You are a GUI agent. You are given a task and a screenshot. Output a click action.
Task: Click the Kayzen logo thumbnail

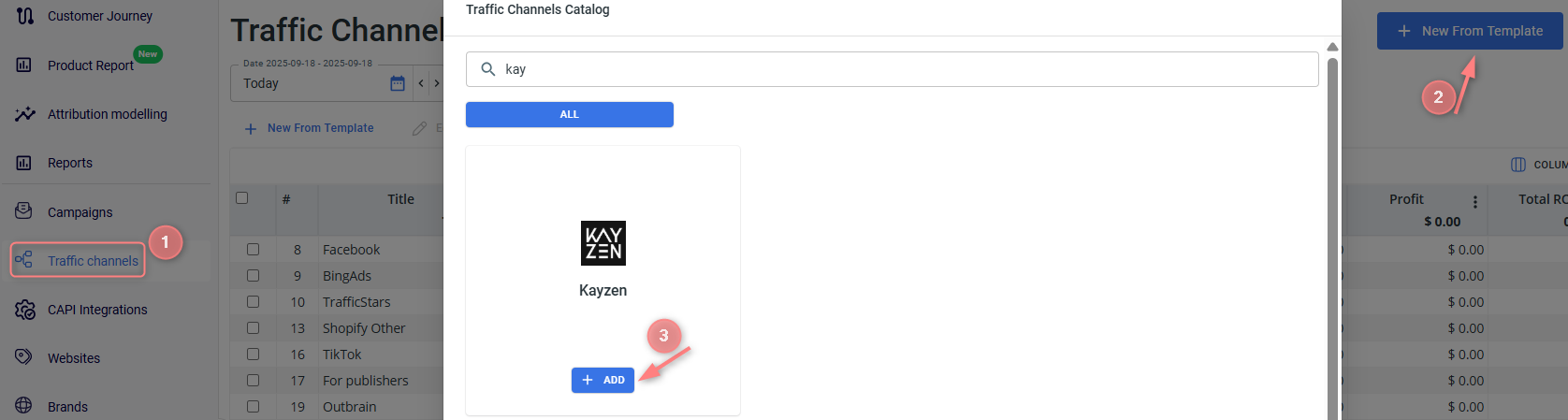603,243
